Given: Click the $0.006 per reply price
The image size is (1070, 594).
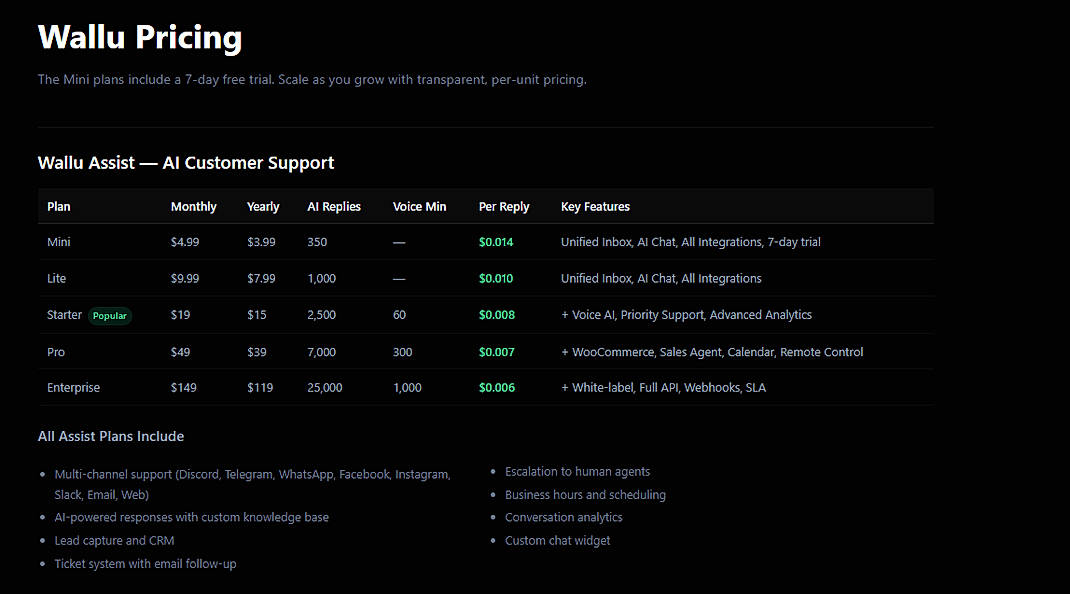Looking at the screenshot, I should tap(497, 387).
